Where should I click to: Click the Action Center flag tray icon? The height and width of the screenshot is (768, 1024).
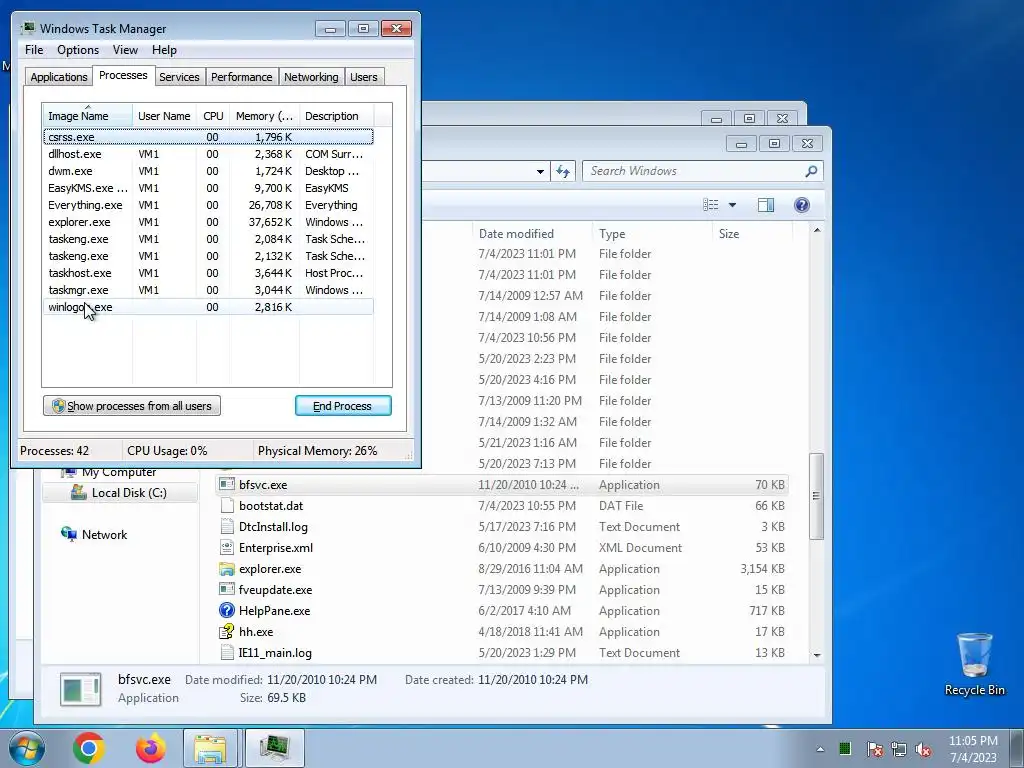874,749
